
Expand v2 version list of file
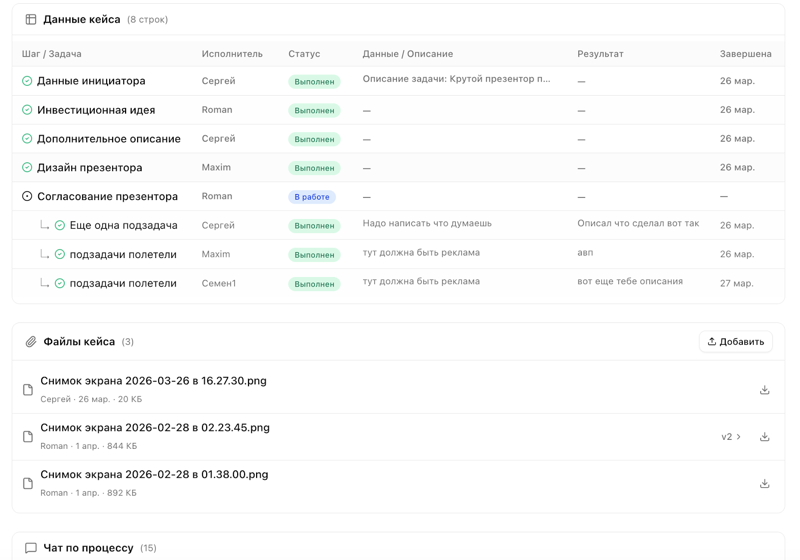731,437
